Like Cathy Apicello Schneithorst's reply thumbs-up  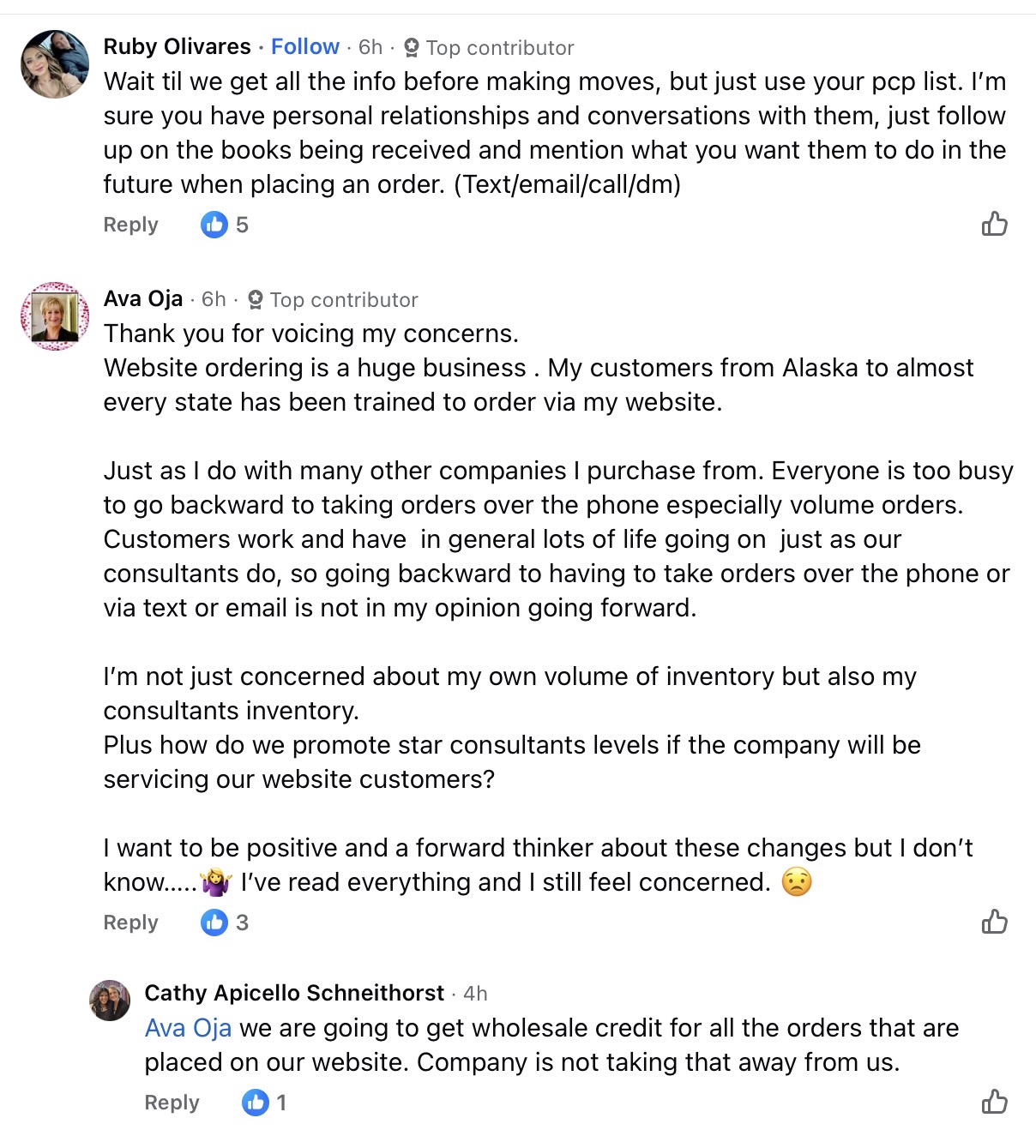(x=994, y=1102)
